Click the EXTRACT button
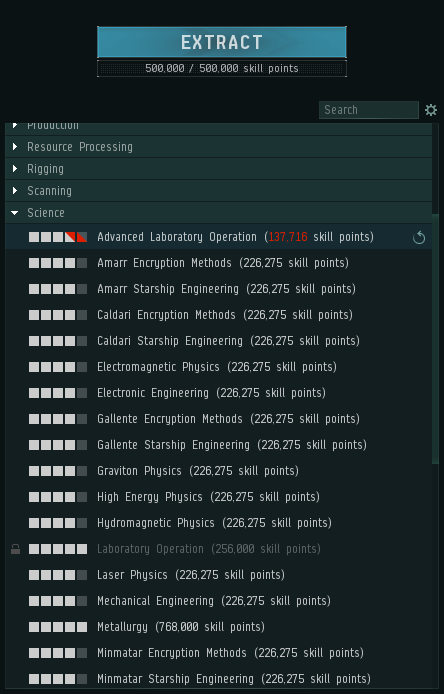The width and height of the screenshot is (444, 694). pyautogui.click(x=222, y=42)
